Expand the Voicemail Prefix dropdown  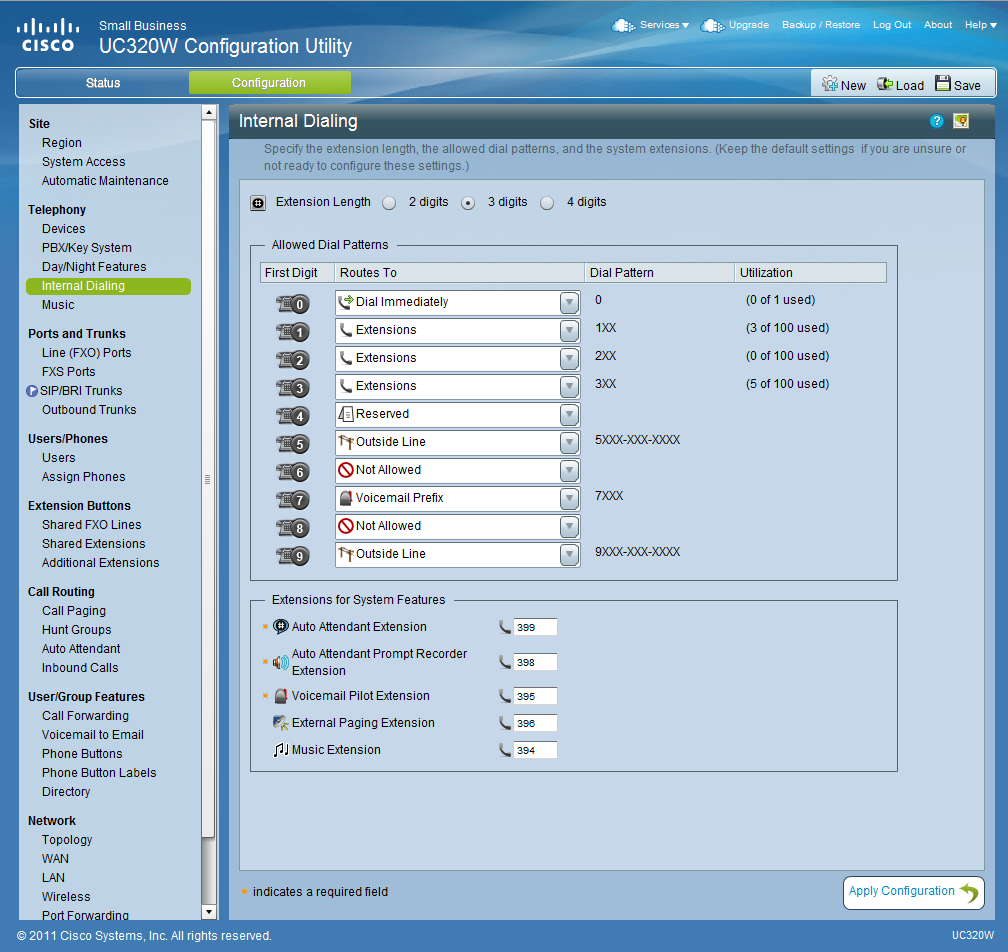[x=568, y=499]
